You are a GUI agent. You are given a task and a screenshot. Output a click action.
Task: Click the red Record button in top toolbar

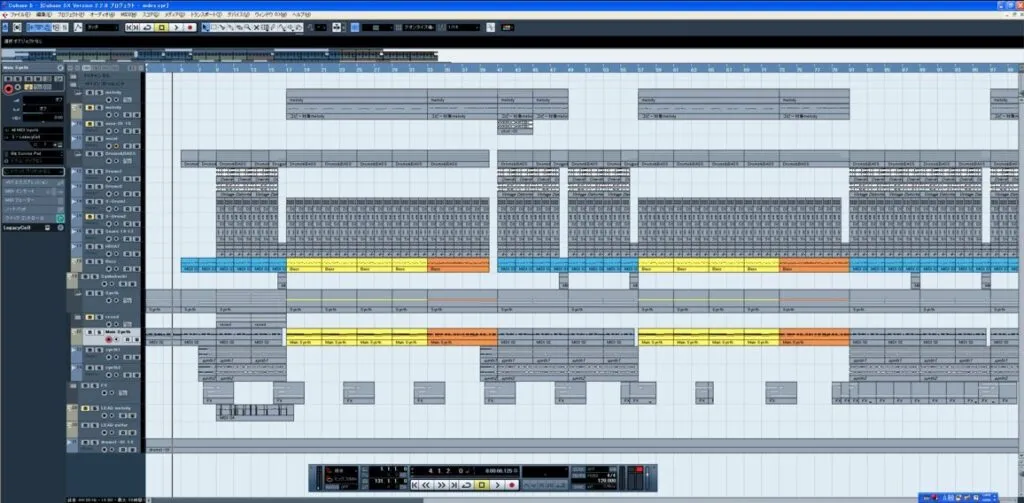(x=189, y=28)
